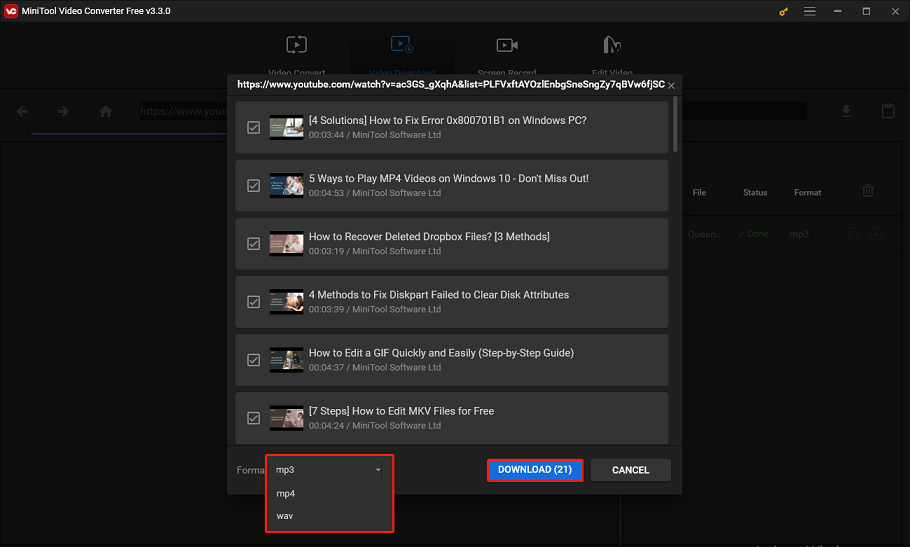Click 'How to Edit a GIF Quickly' title
This screenshot has width=910, height=547.
point(441,353)
